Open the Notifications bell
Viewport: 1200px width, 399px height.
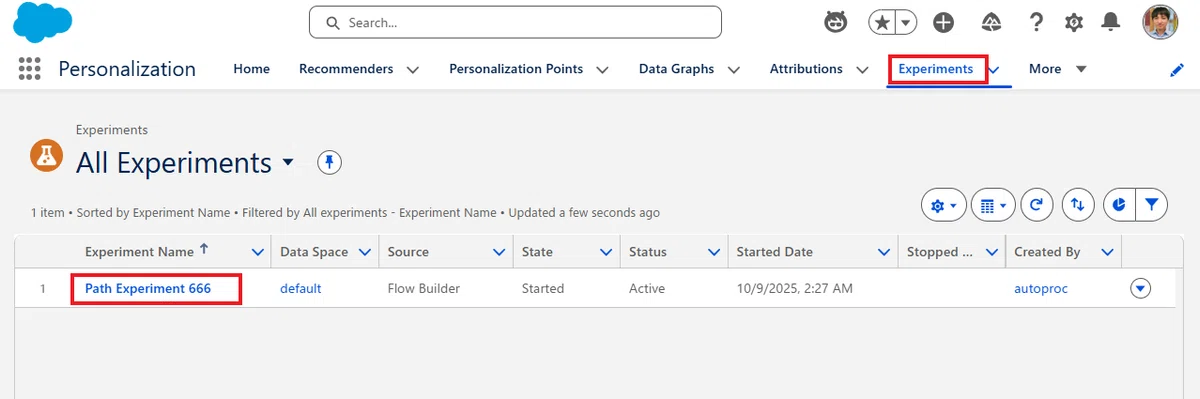pyautogui.click(x=1110, y=22)
